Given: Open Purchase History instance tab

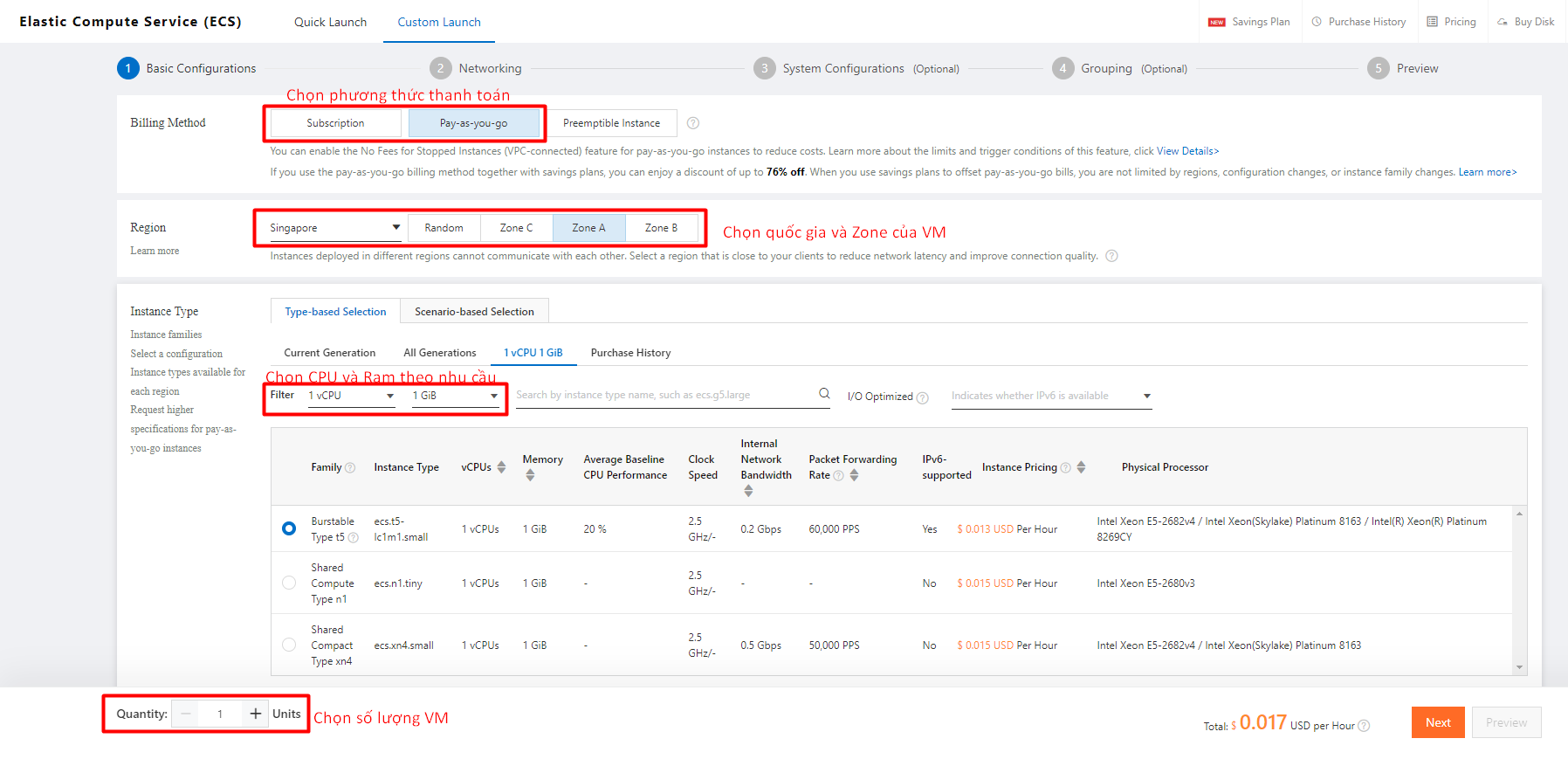Looking at the screenshot, I should [x=630, y=353].
